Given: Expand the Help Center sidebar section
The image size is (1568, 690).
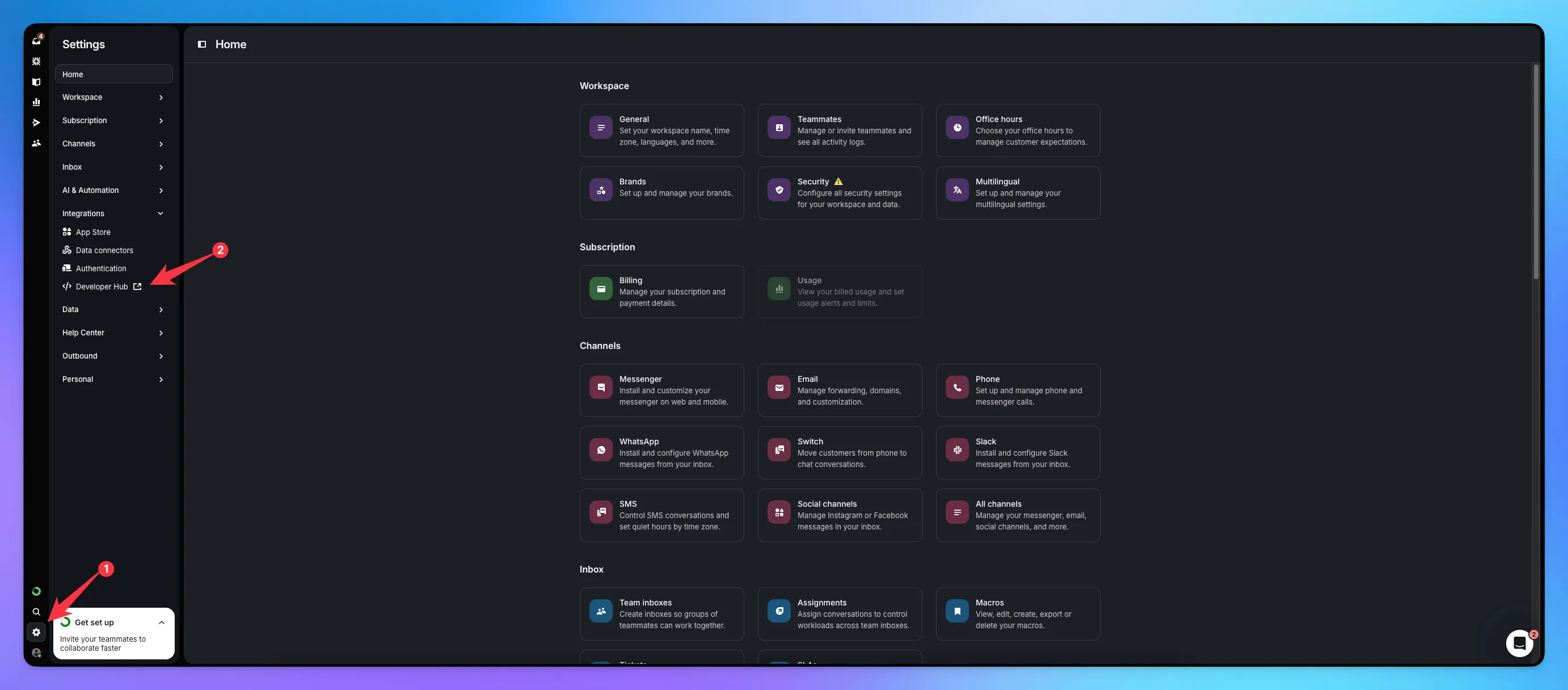Looking at the screenshot, I should click(113, 333).
